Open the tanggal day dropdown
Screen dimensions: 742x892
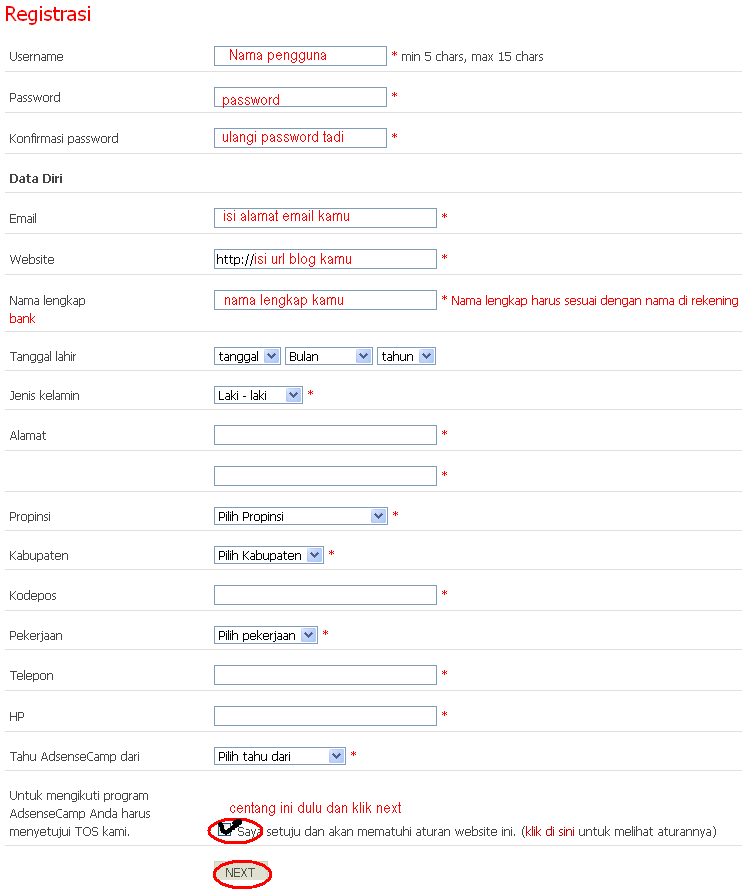pyautogui.click(x=247, y=356)
